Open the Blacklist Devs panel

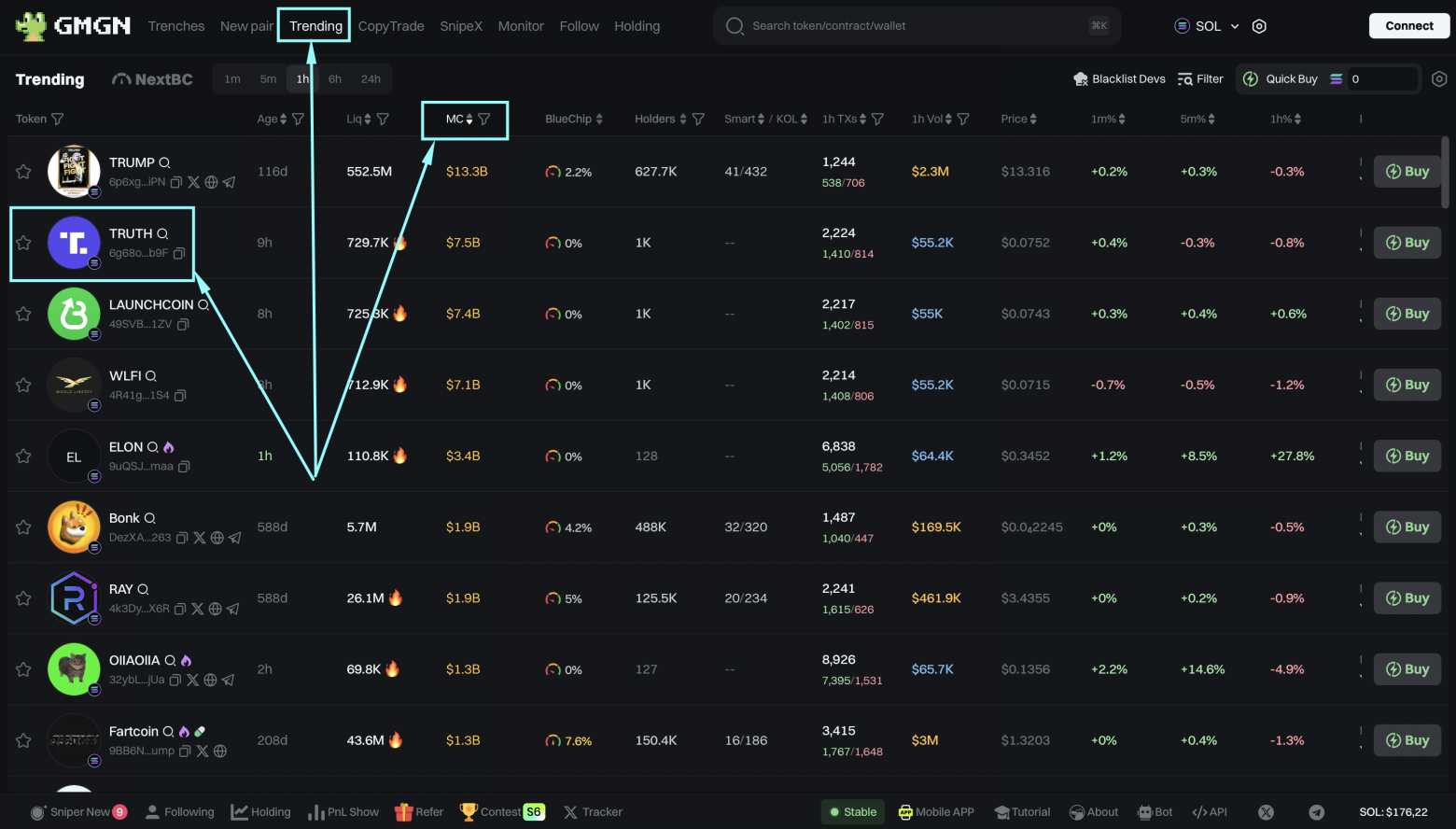click(1118, 78)
